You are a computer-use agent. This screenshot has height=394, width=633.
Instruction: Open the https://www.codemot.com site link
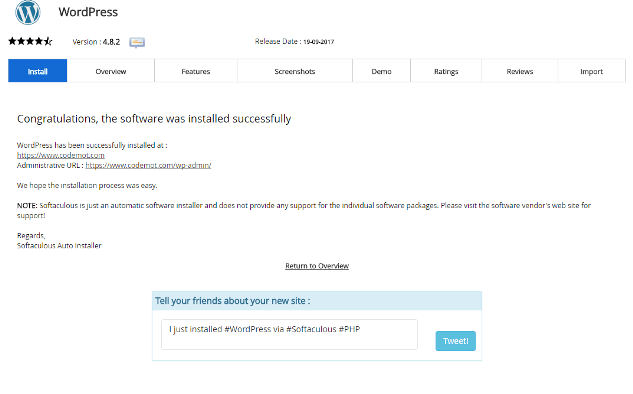coord(61,155)
